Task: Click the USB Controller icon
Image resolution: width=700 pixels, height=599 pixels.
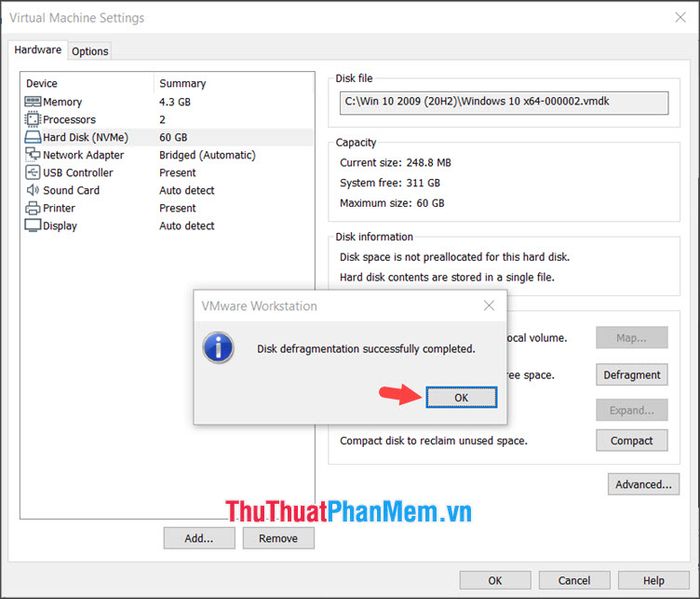Action: click(x=33, y=172)
